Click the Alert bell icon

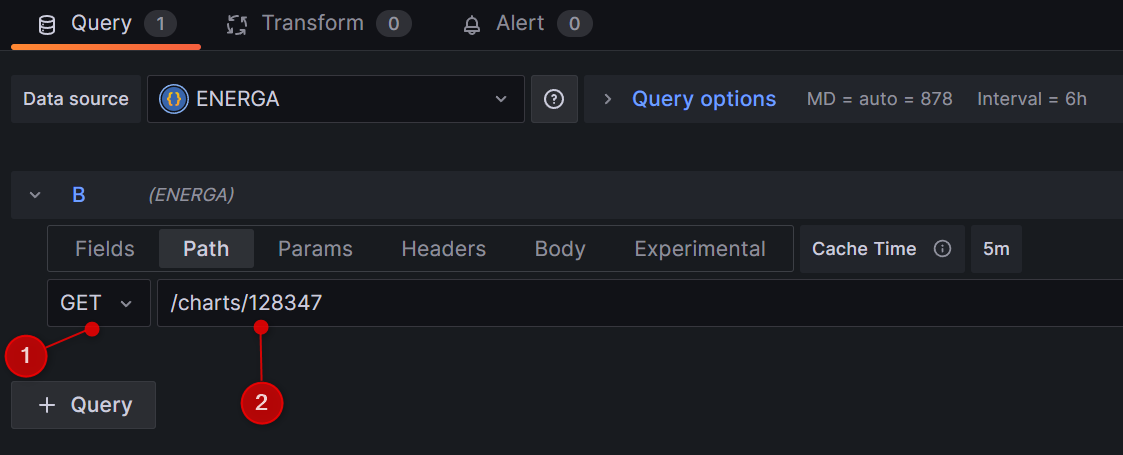tap(472, 25)
